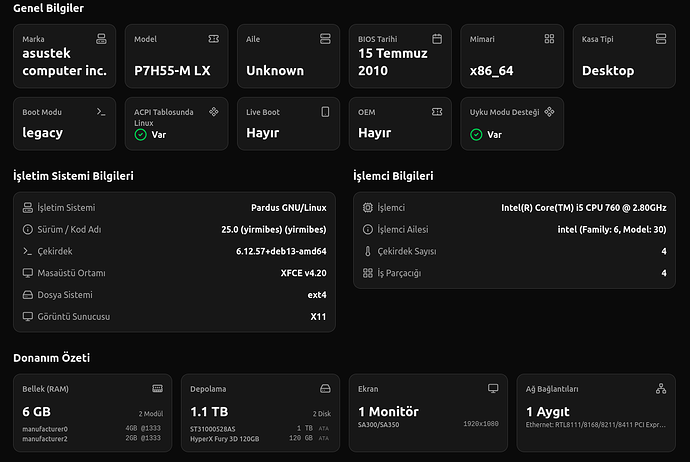Screen dimensions: 690x462
Task: Click the Boot Modu terminal icon
Action: pos(101,112)
